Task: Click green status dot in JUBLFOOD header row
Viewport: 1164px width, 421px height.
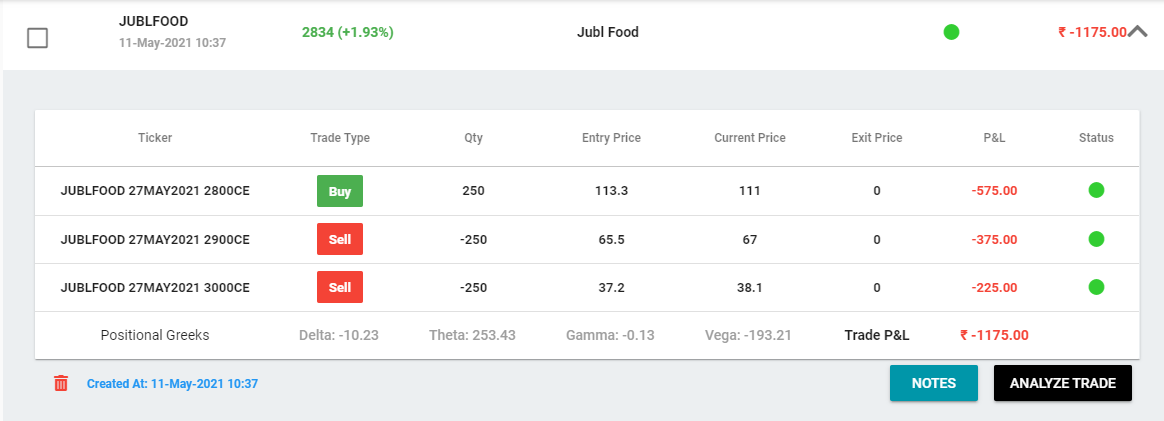Action: [951, 32]
